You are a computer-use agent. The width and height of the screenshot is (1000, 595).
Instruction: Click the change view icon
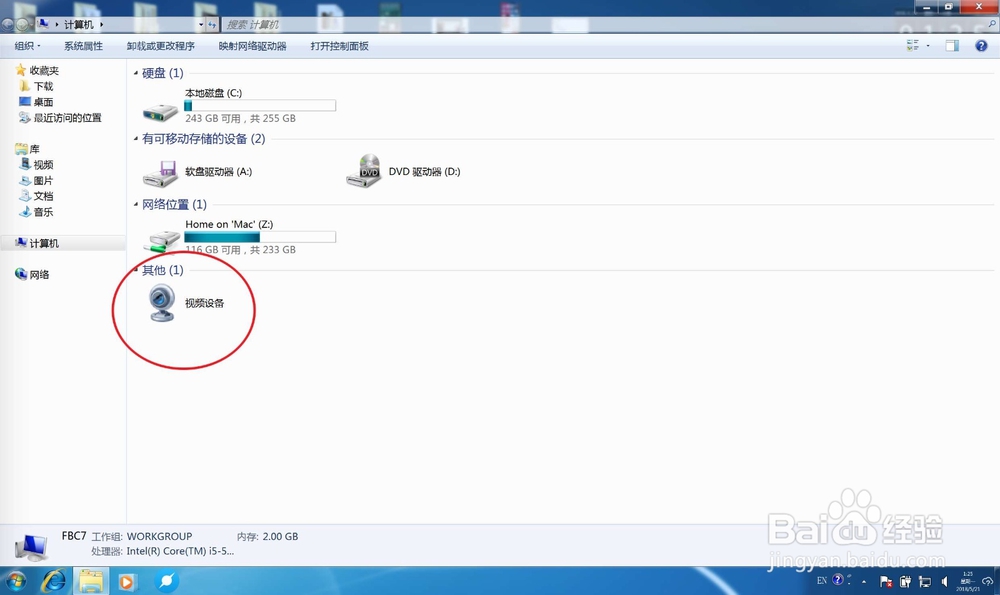(x=913, y=45)
